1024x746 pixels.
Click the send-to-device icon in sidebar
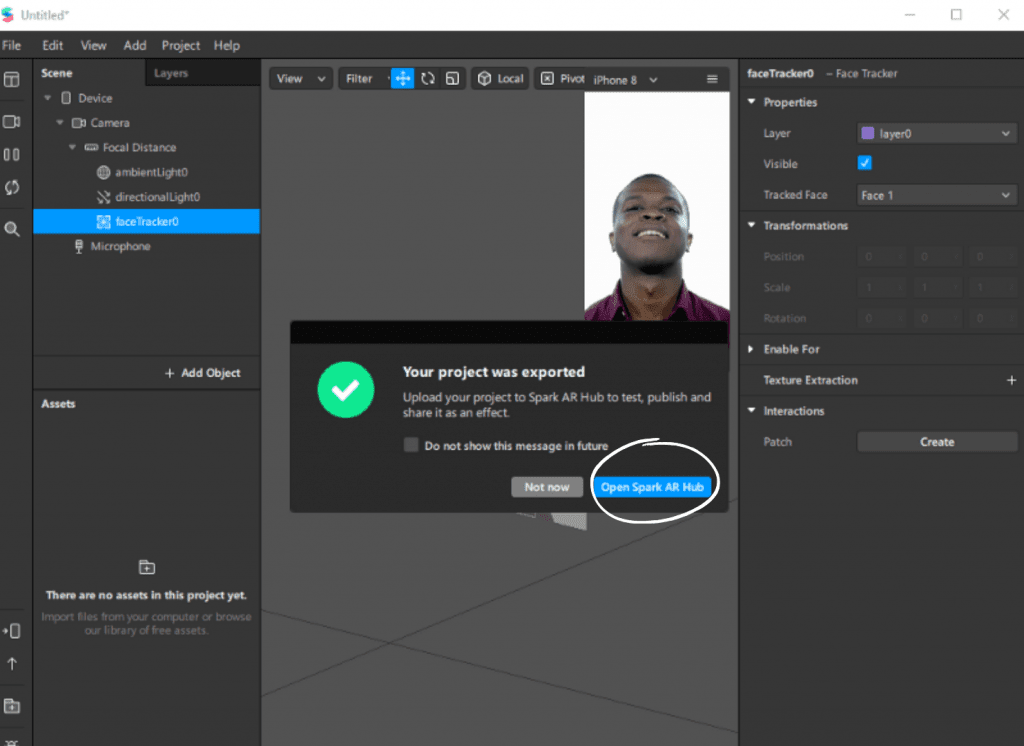(12, 631)
